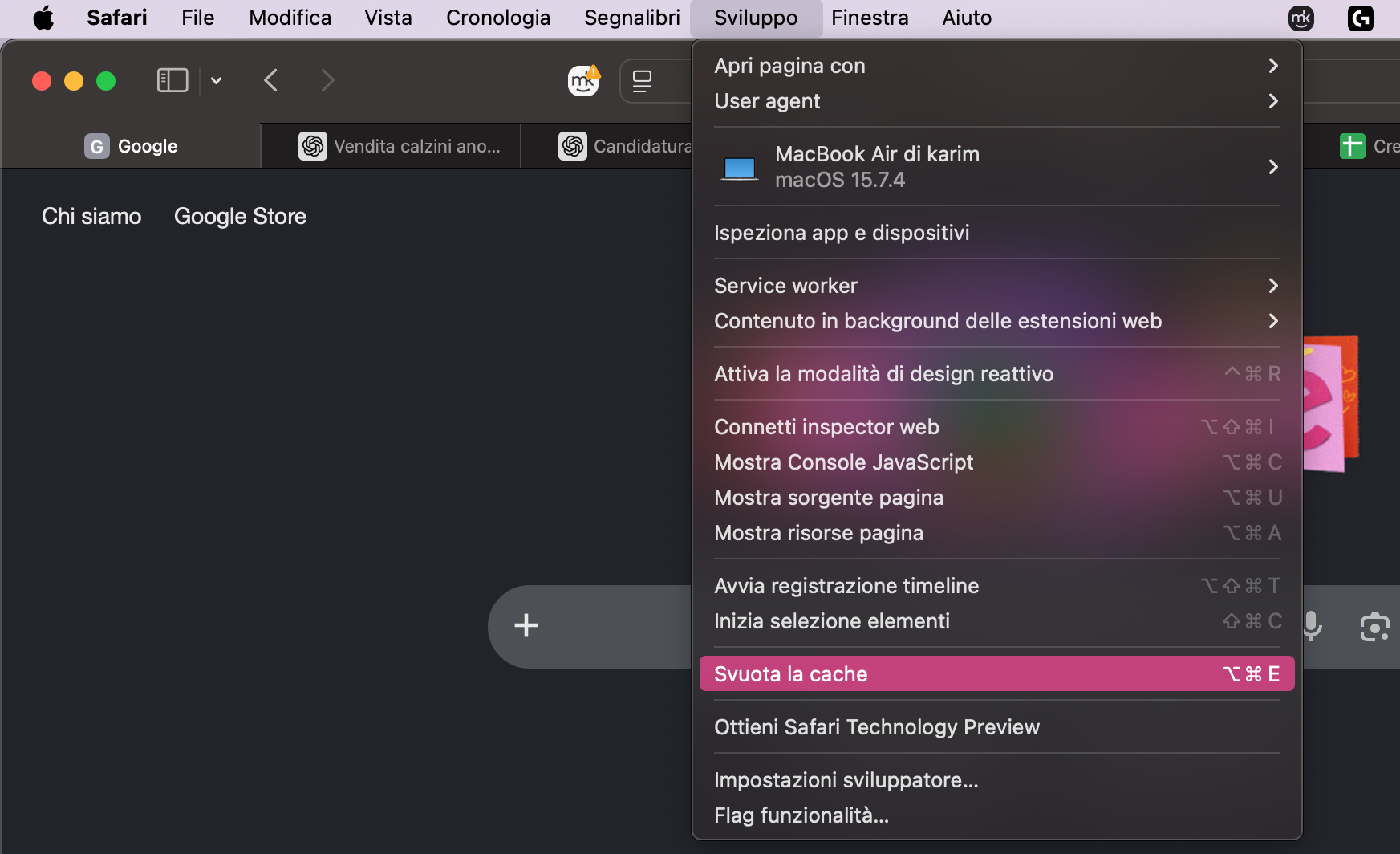
Task: Select Avvia registrazione timeline
Action: click(996, 586)
